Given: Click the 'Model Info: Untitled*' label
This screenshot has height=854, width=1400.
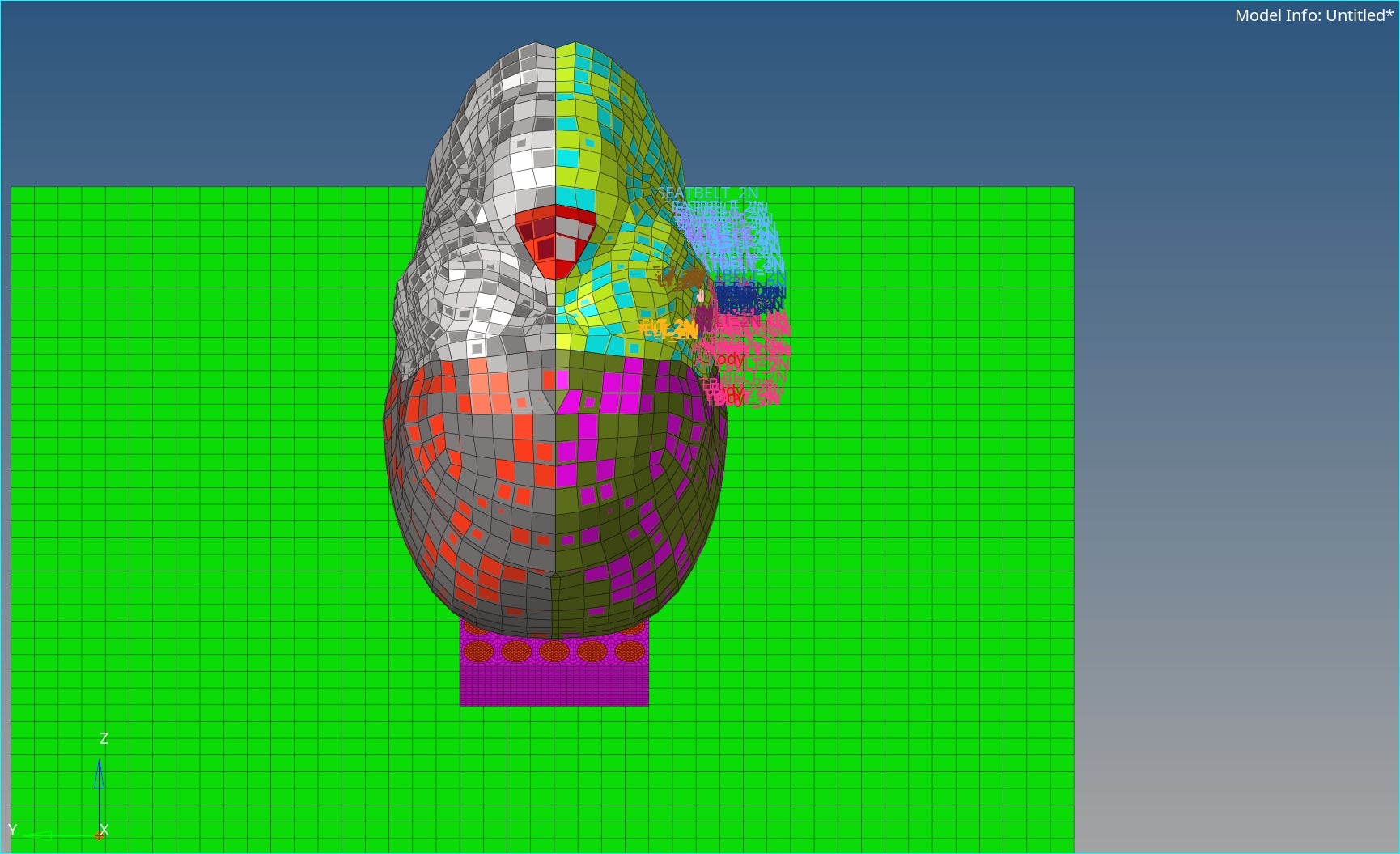Looking at the screenshot, I should tap(1314, 15).
